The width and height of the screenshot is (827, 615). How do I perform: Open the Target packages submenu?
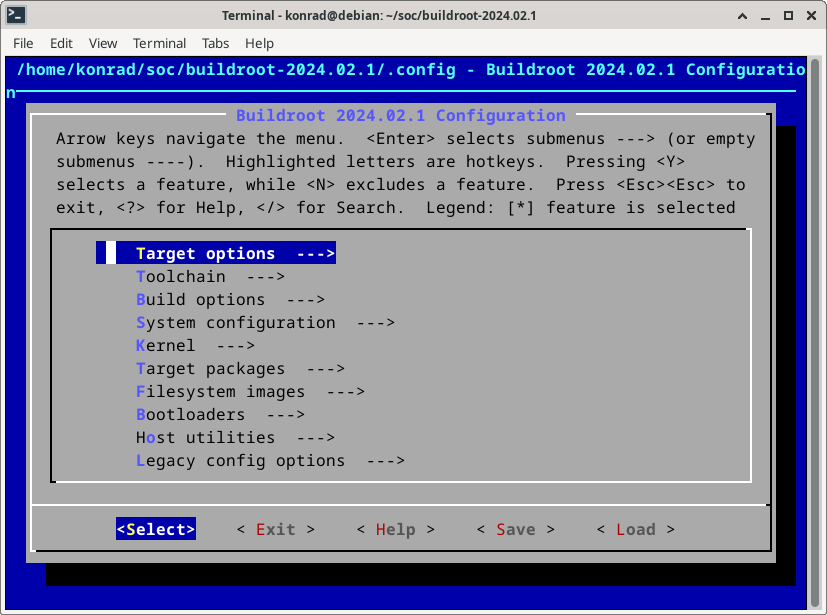click(240, 369)
